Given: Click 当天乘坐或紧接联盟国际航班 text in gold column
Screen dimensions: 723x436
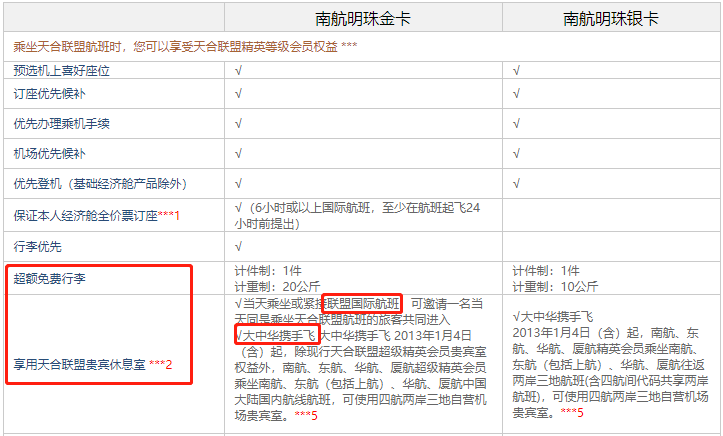Looking at the screenshot, I should click(321, 304).
